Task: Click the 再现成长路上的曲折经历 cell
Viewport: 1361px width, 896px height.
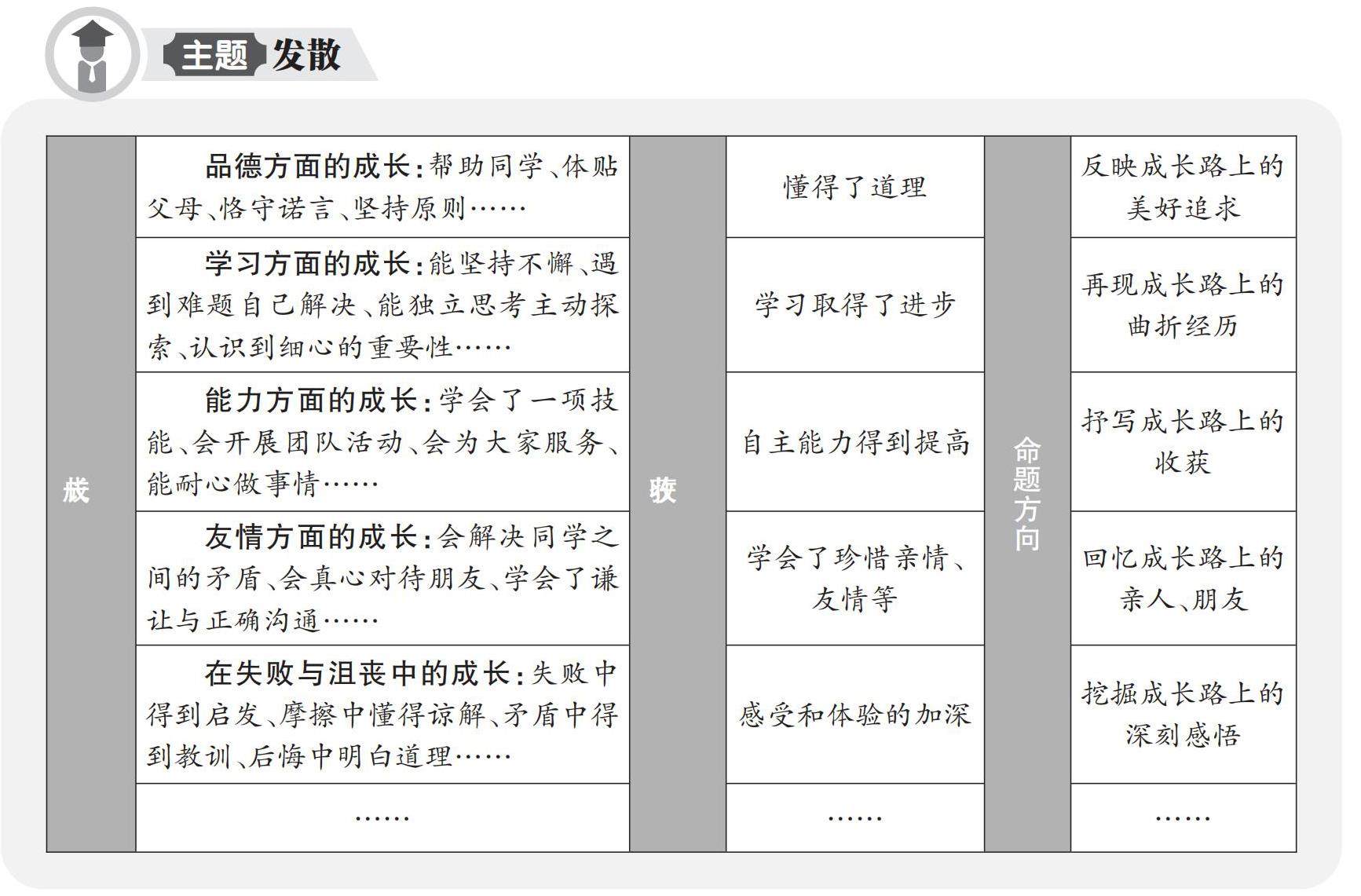Action: [1184, 305]
